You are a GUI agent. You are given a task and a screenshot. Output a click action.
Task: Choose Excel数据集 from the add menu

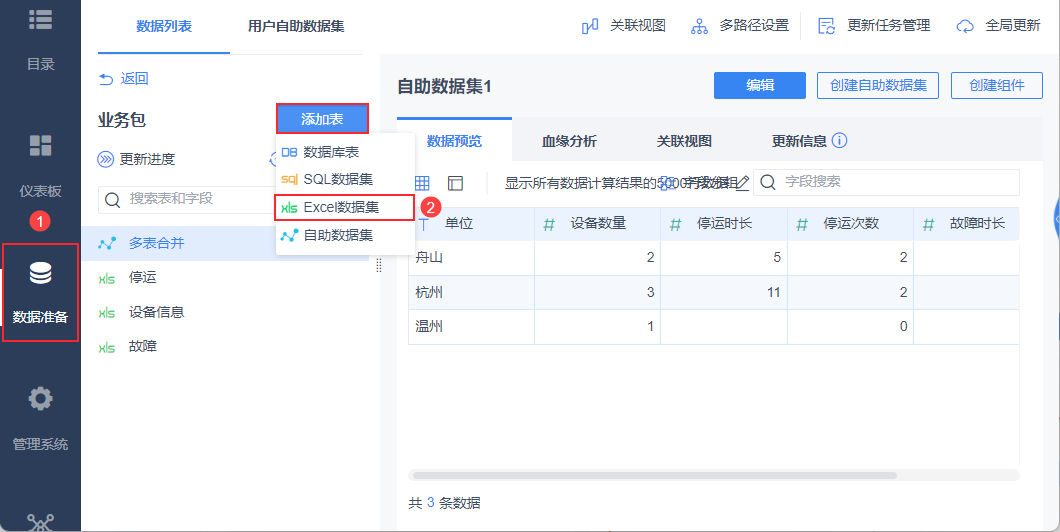pyautogui.click(x=343, y=207)
